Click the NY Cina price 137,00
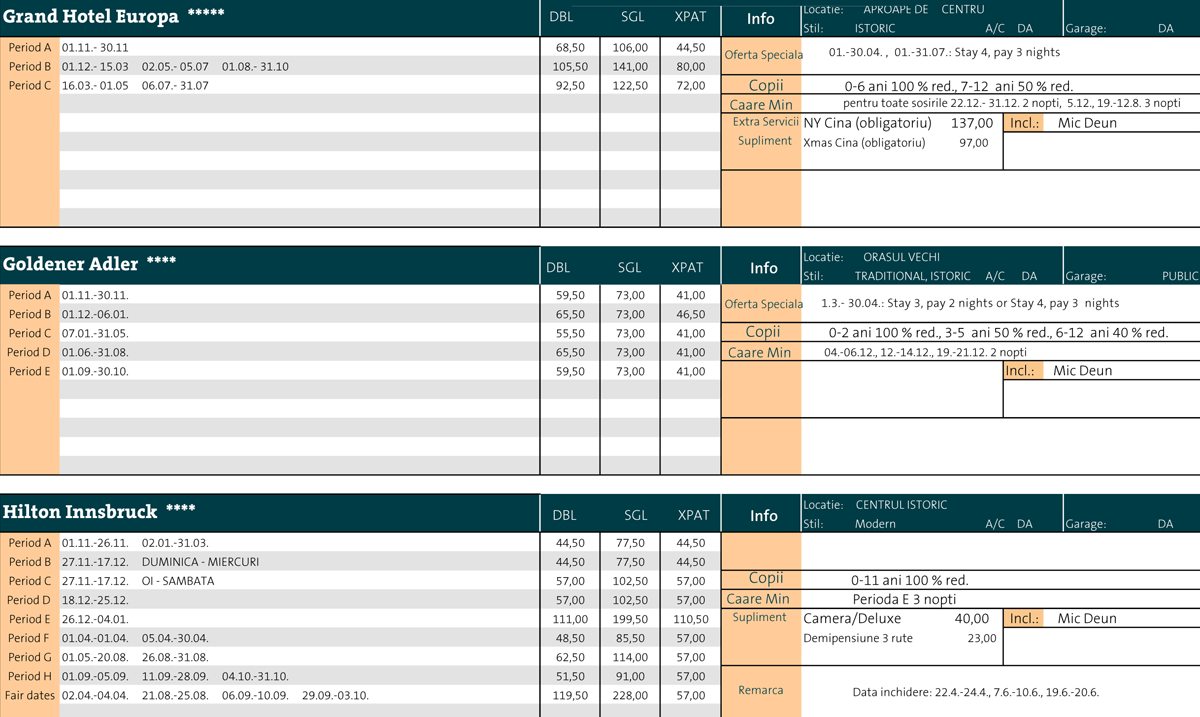Image resolution: width=1200 pixels, height=717 pixels. click(972, 123)
